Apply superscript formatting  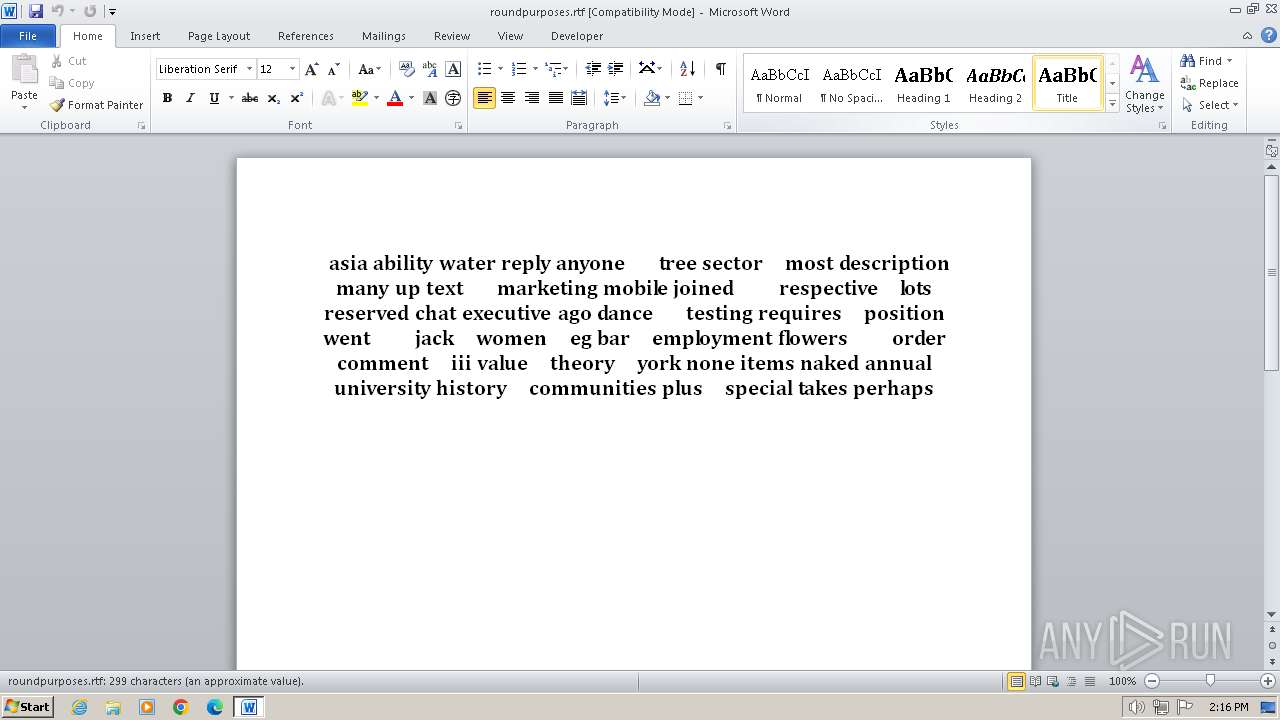pos(296,98)
